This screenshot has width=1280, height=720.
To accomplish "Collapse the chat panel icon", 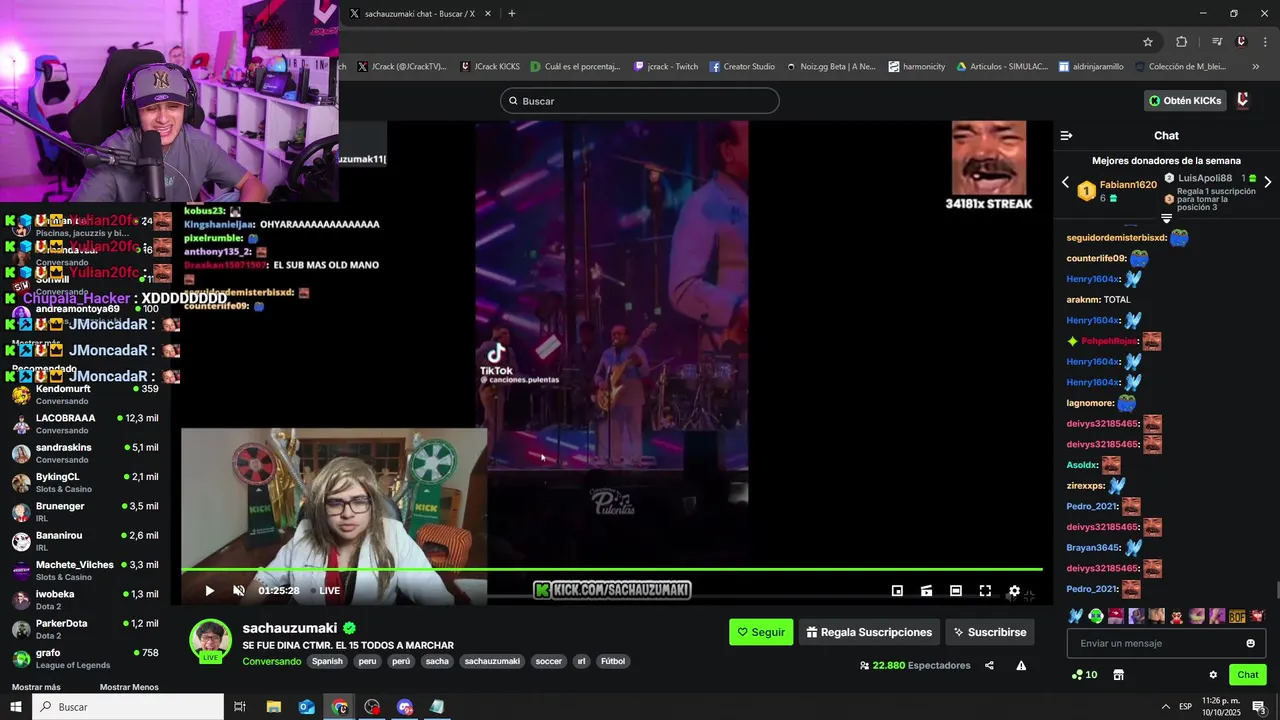I will click(x=1066, y=135).
